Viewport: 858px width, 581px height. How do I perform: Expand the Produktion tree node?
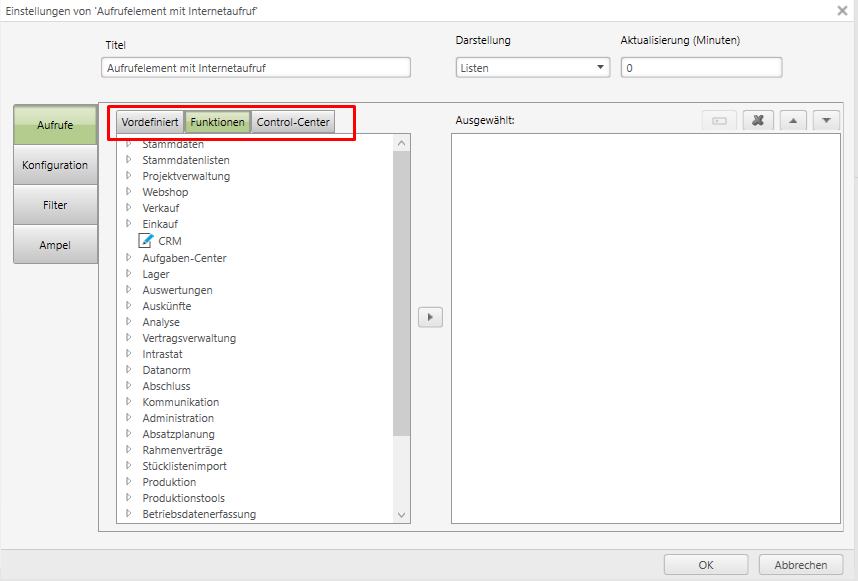coord(129,482)
